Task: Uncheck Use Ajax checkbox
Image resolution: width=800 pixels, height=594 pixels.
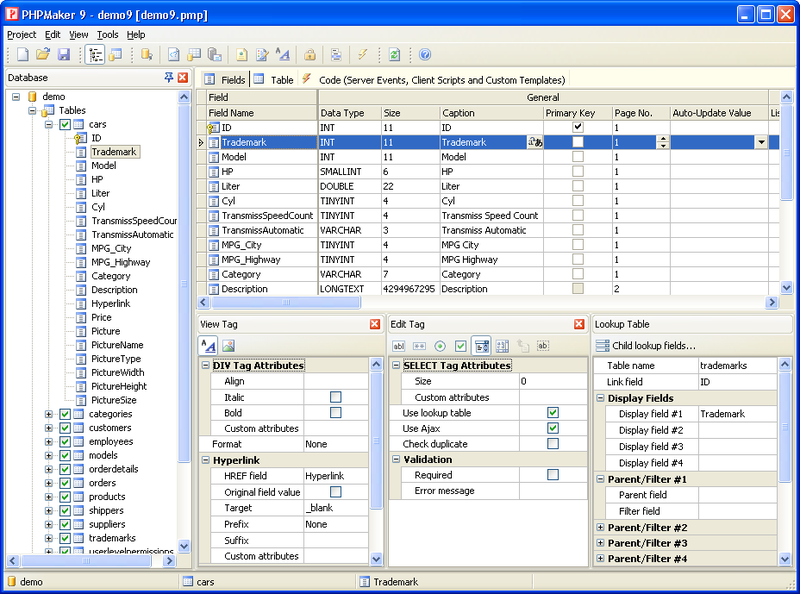Action: point(553,428)
